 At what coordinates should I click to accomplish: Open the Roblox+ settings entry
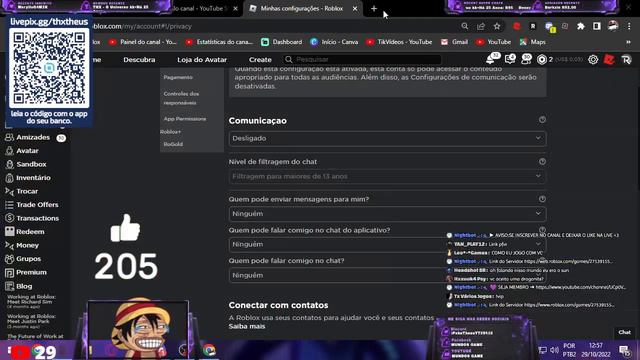[x=171, y=132]
